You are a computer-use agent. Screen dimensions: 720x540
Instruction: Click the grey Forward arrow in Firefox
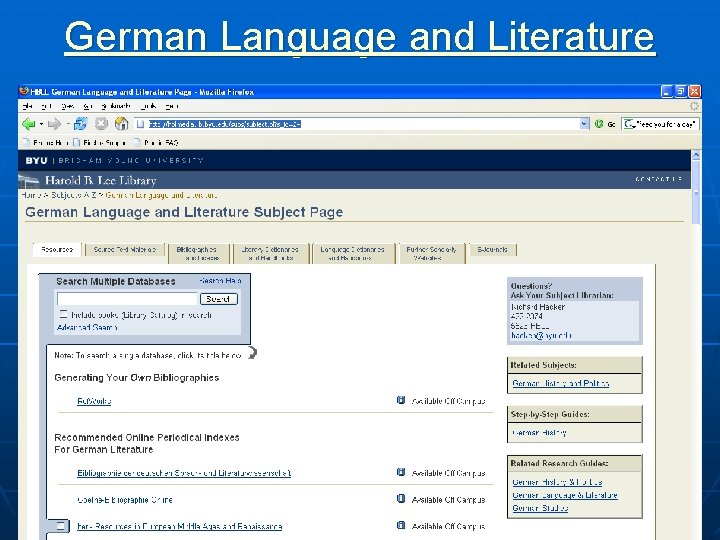click(54, 124)
